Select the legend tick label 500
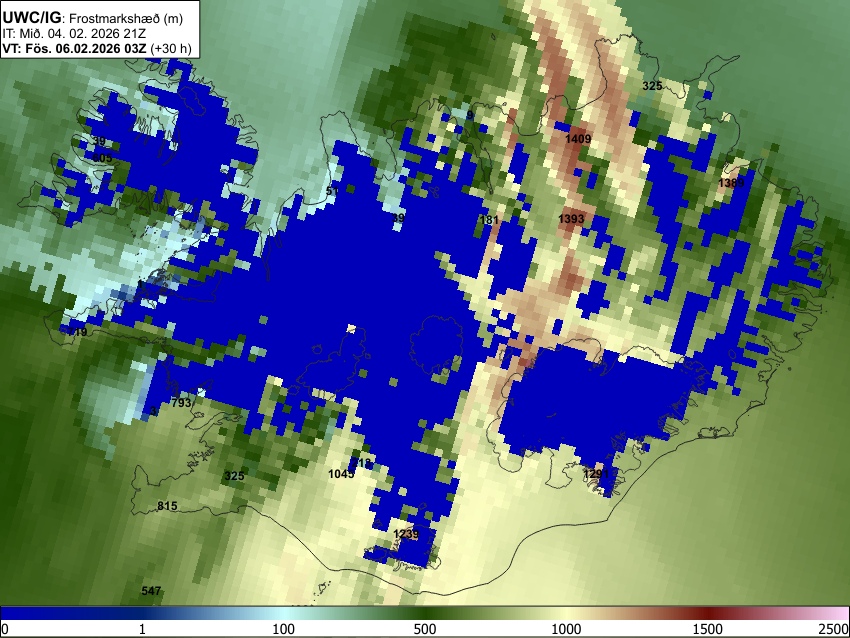 [x=424, y=629]
